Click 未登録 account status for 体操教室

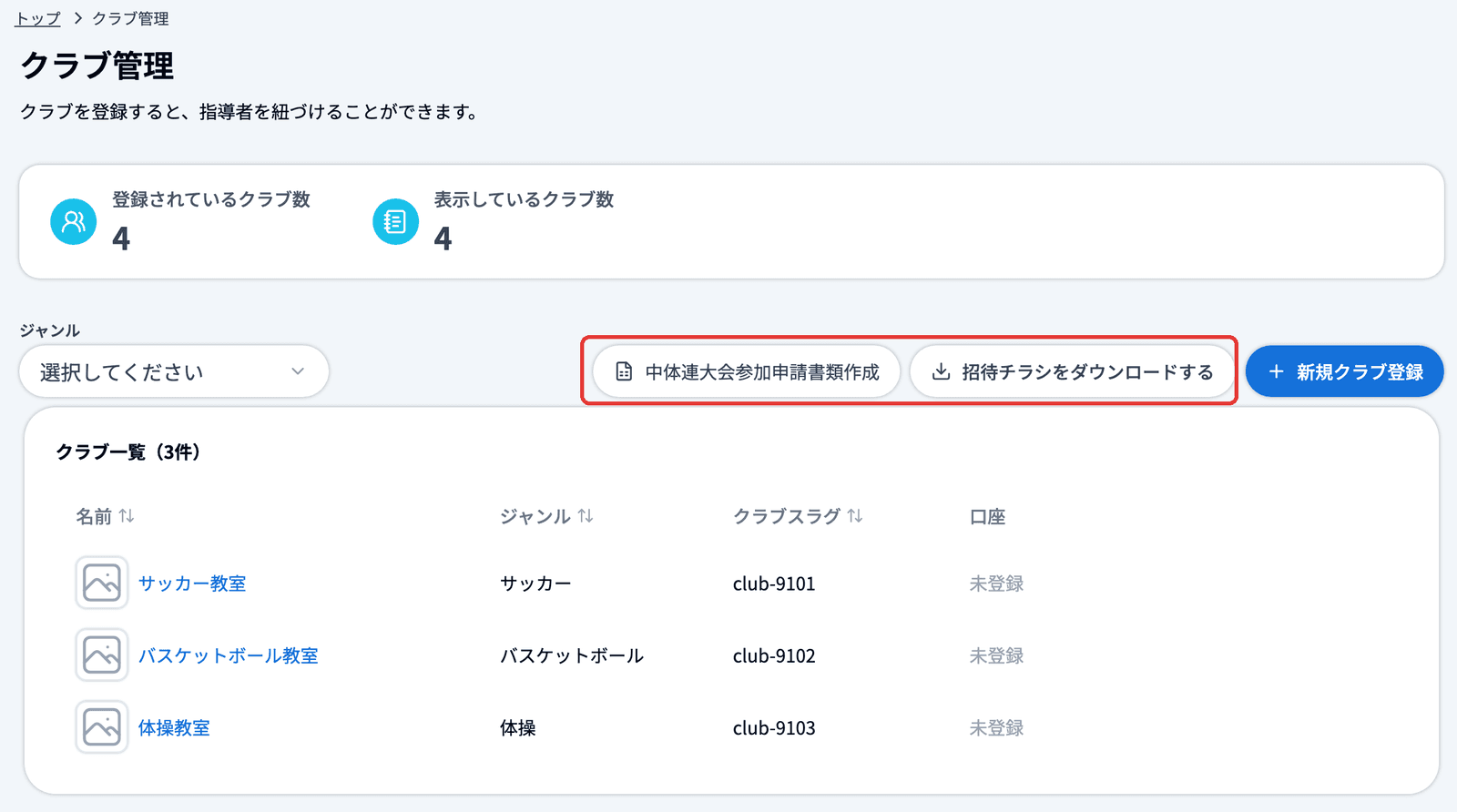tap(996, 728)
